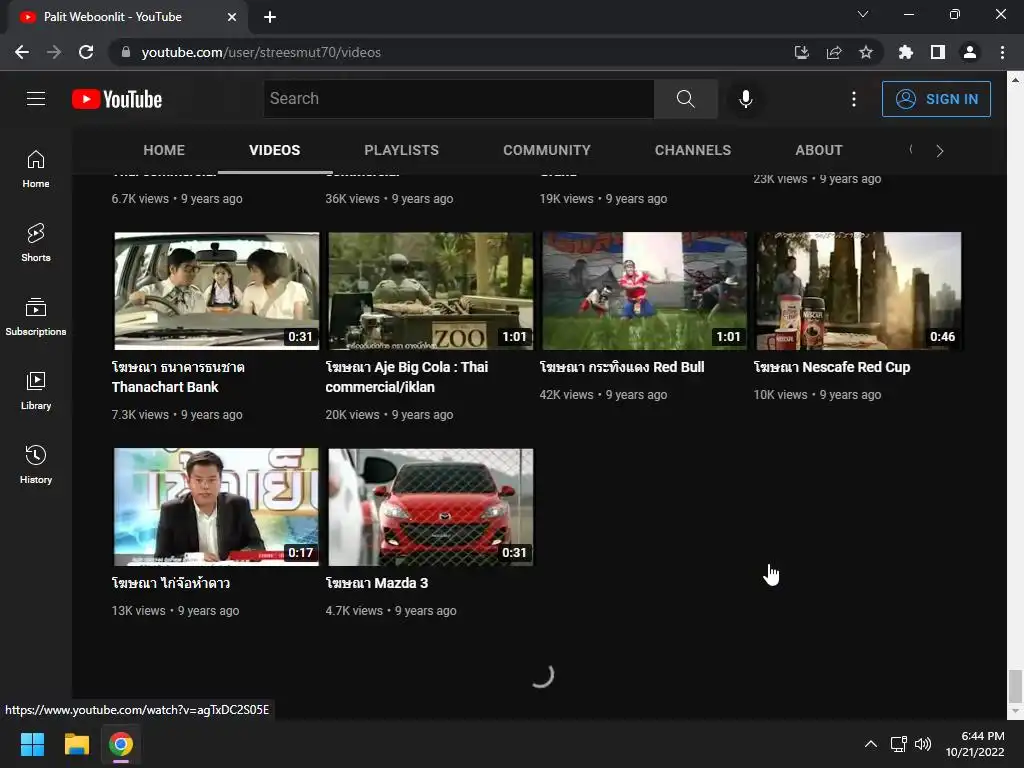Open the taskbar clock and date
1024x768 pixels.
(x=975, y=744)
